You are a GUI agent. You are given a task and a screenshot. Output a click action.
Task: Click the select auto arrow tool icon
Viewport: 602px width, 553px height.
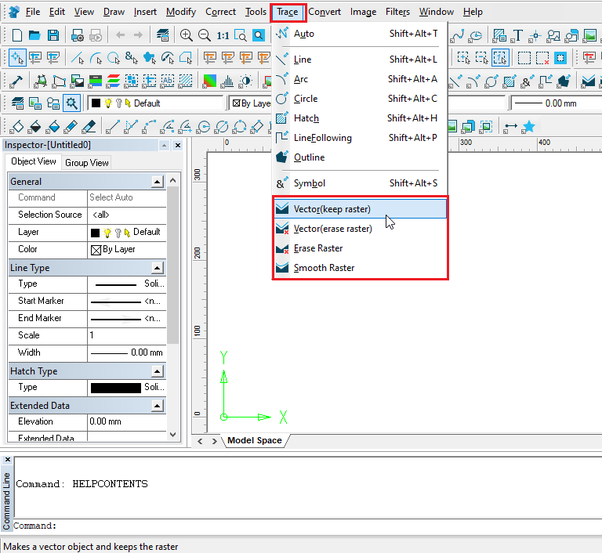click(x=17, y=58)
